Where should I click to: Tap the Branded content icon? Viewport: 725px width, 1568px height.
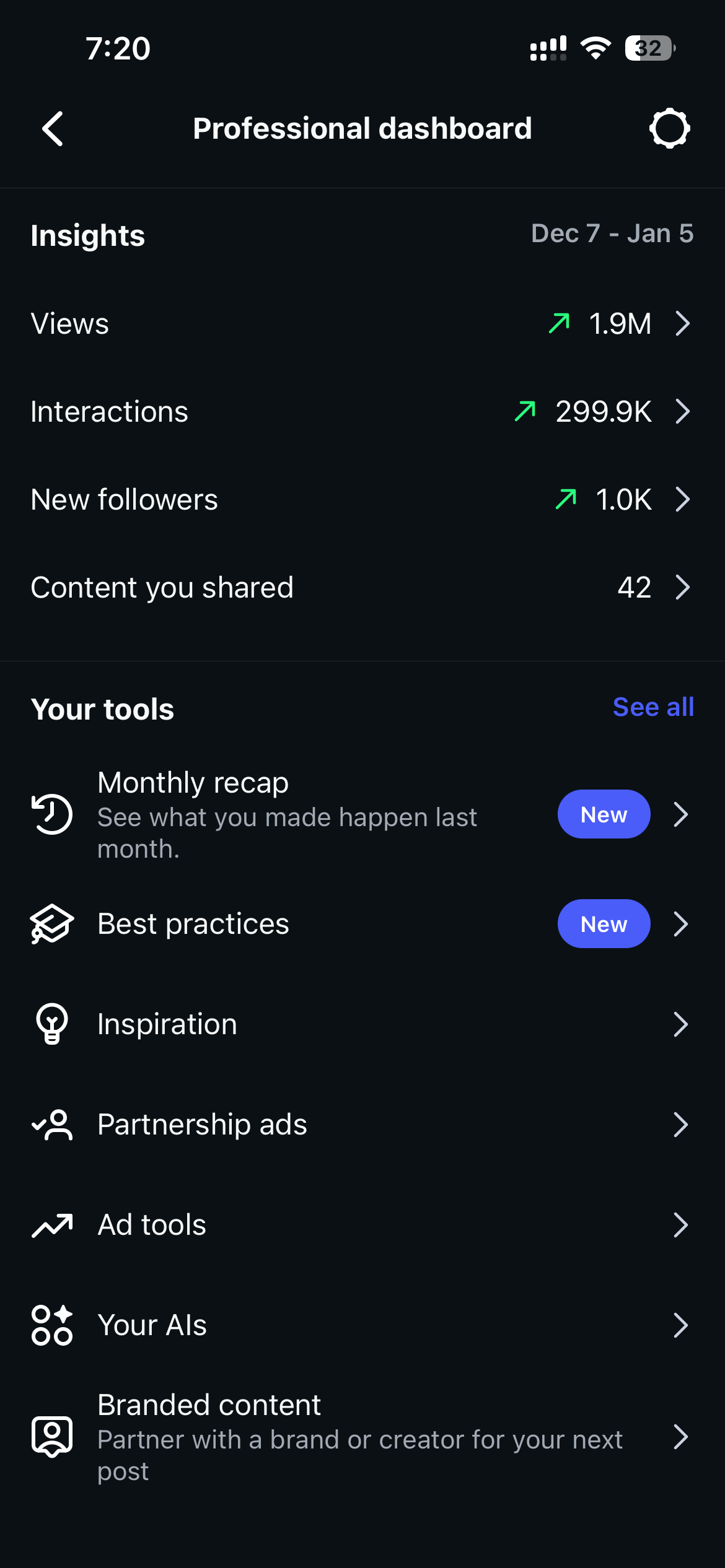pos(52,1437)
